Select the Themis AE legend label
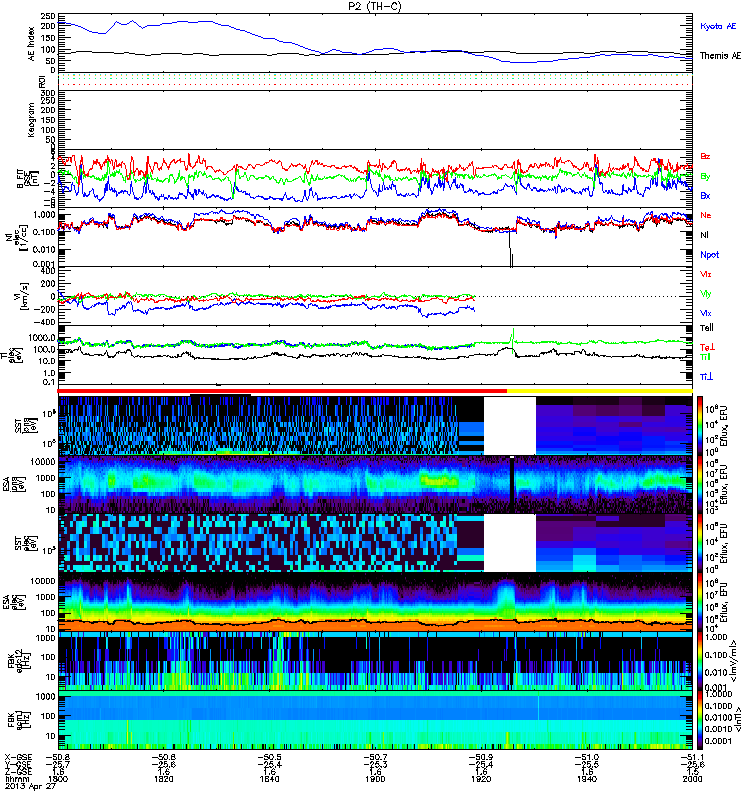The width and height of the screenshot is (750, 800). pos(720,56)
